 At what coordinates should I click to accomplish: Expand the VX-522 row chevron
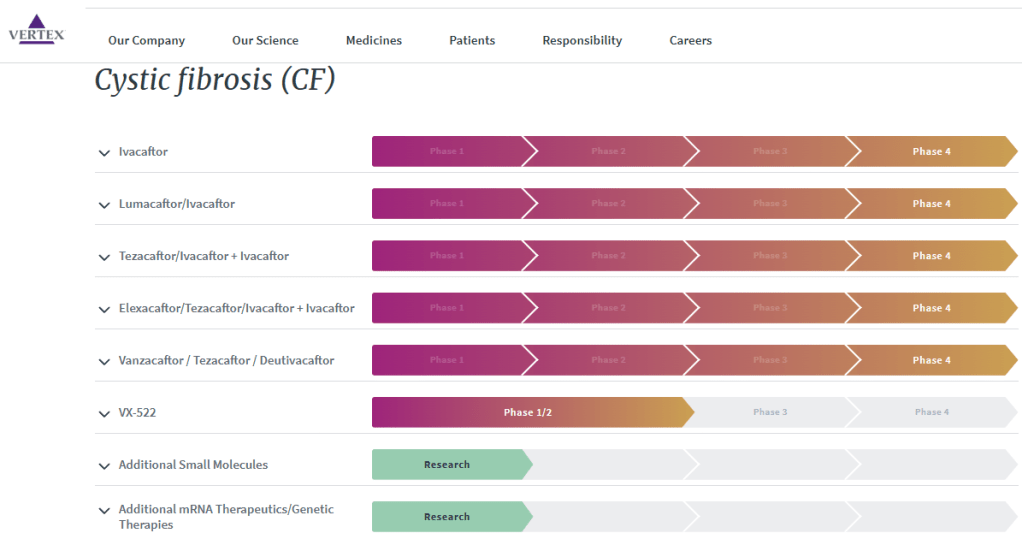[104, 413]
